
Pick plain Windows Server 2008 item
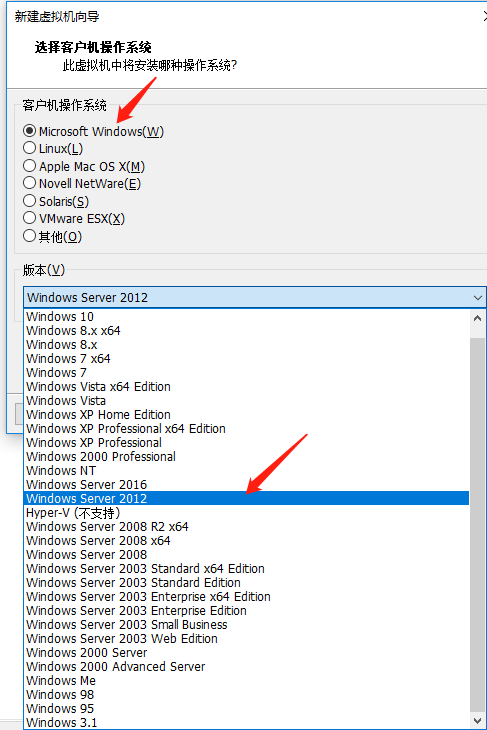tap(246, 554)
